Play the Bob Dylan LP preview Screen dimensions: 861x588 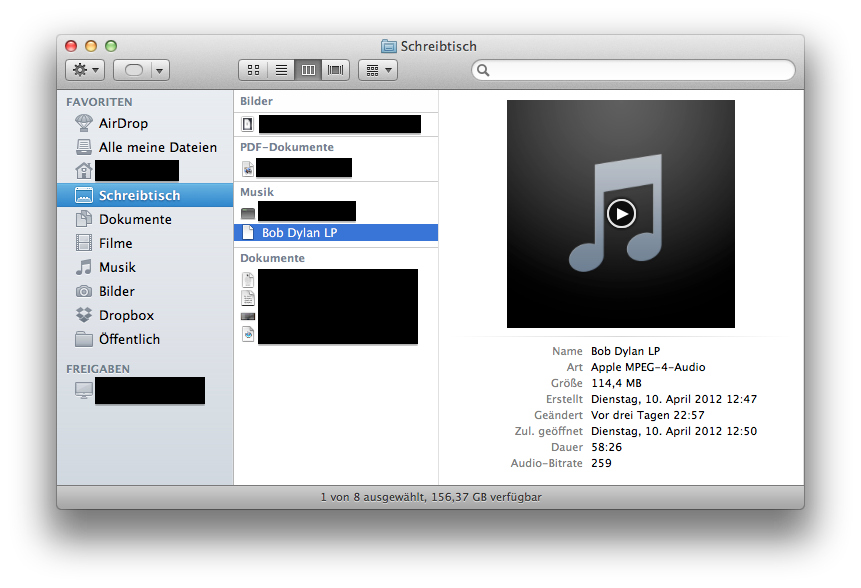click(621, 214)
